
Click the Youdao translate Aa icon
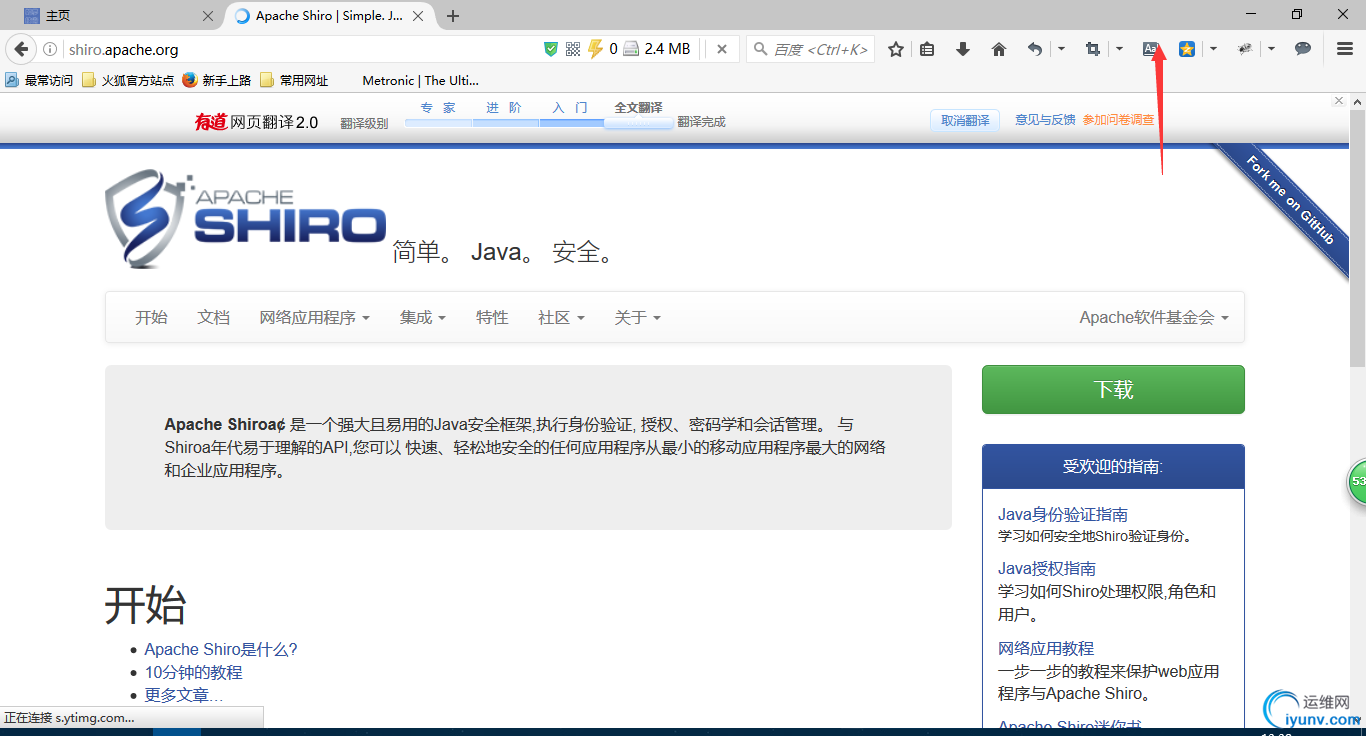click(1151, 49)
